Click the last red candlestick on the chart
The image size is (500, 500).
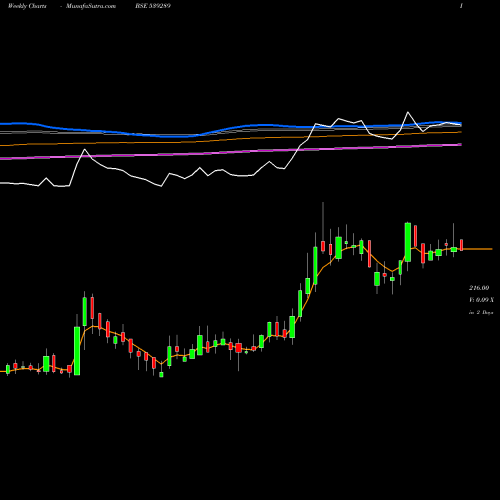tap(462, 245)
